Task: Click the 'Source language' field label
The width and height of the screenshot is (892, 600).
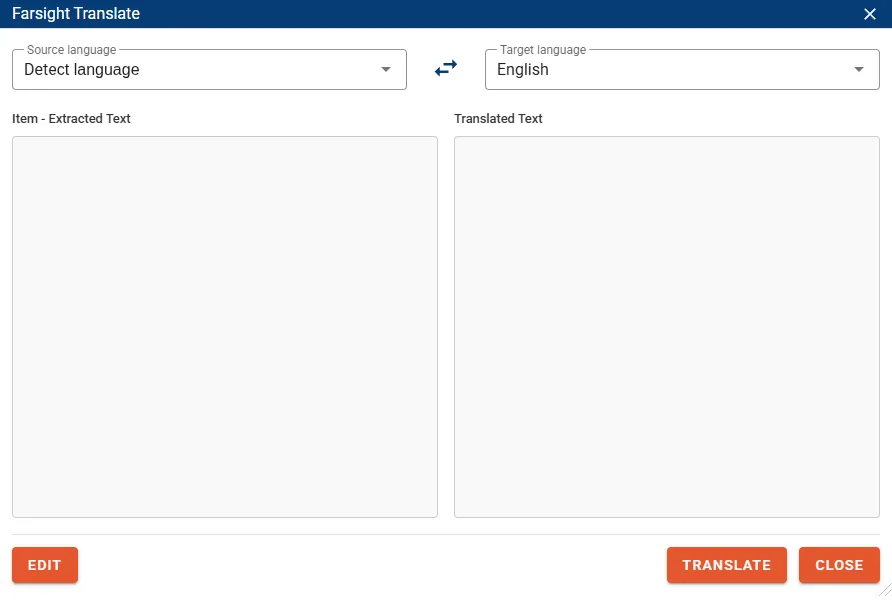Action: coord(71,50)
